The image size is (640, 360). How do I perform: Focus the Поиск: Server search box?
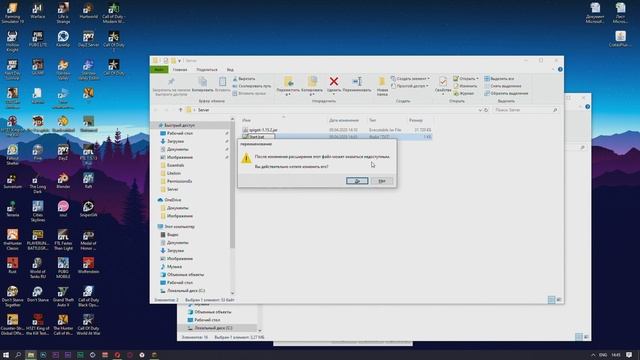pos(526,110)
